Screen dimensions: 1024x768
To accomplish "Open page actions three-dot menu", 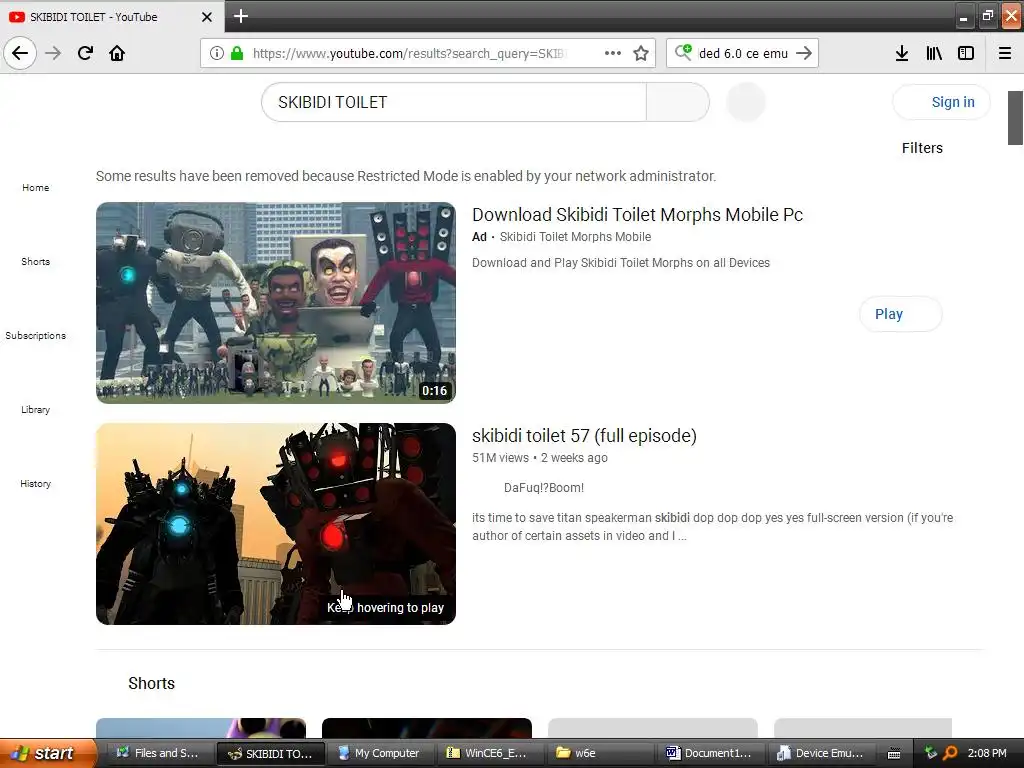I will [x=613, y=53].
